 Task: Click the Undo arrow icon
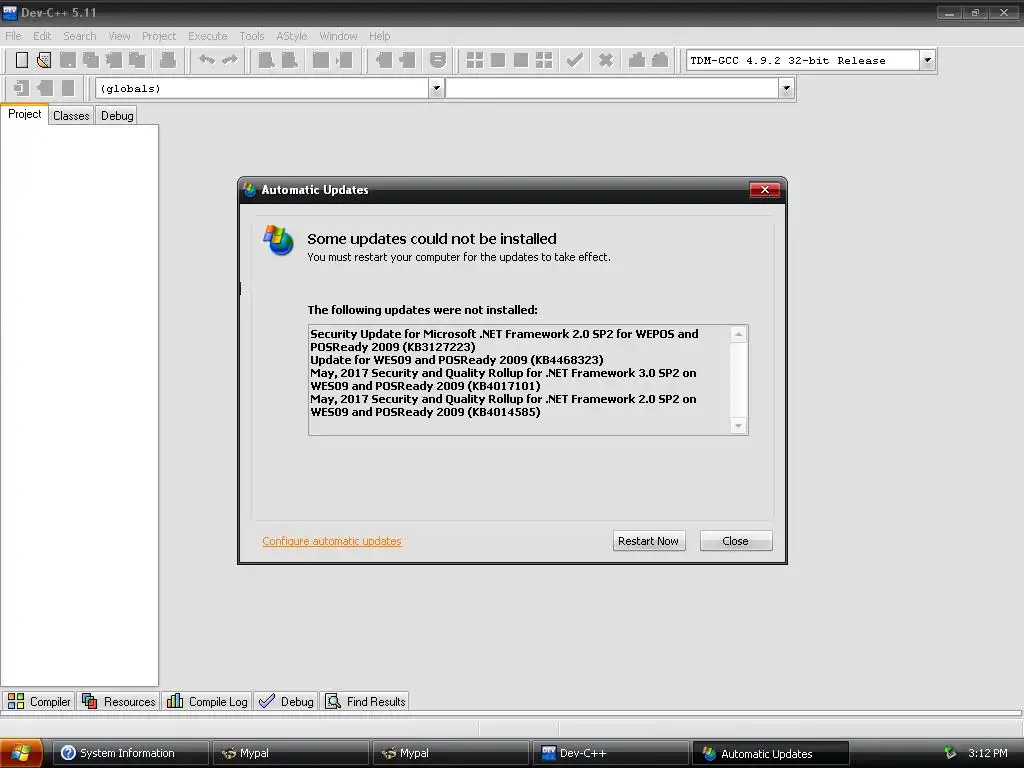(206, 60)
